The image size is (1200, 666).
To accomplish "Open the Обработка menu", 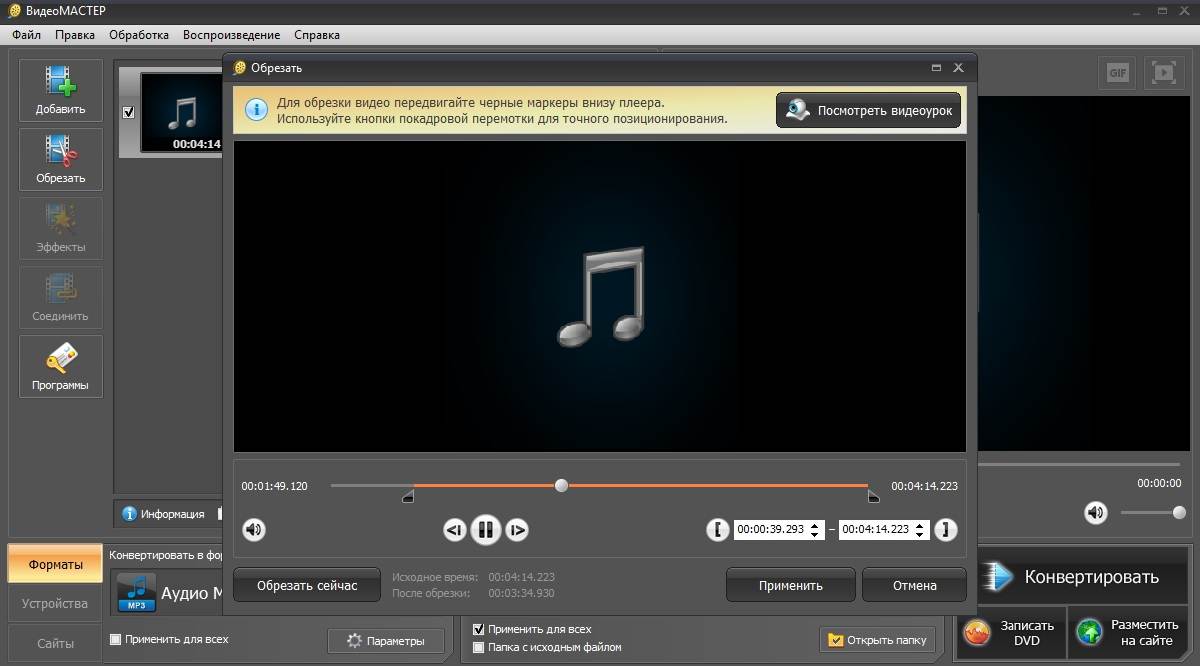I will pos(138,34).
